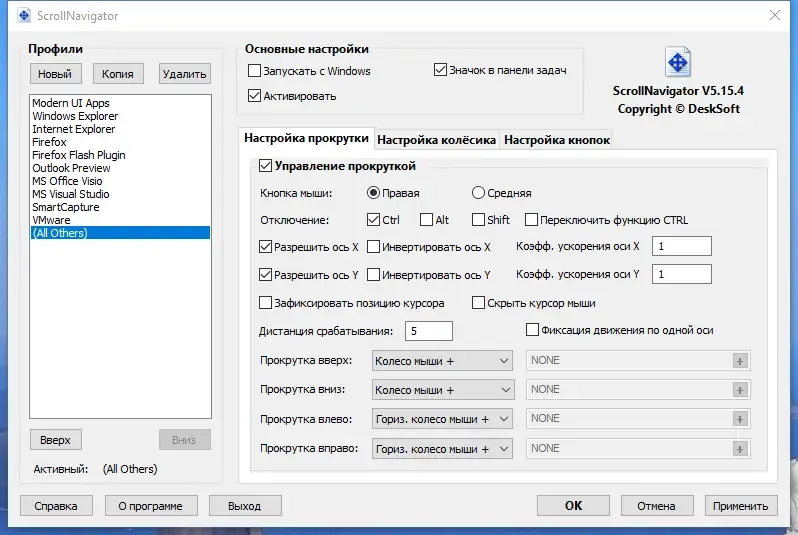Switch to Настройка кнопок tab

pyautogui.click(x=557, y=140)
